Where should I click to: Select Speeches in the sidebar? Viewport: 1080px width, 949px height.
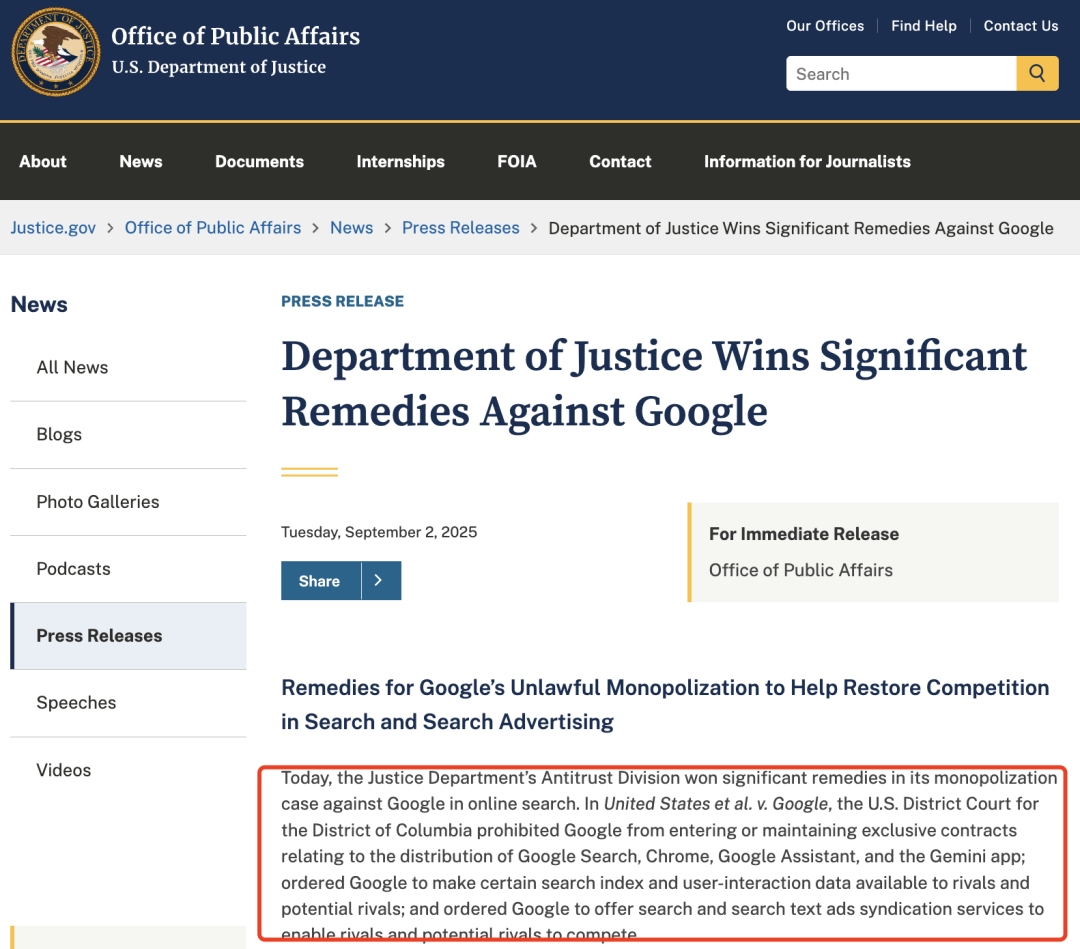pyautogui.click(x=76, y=703)
